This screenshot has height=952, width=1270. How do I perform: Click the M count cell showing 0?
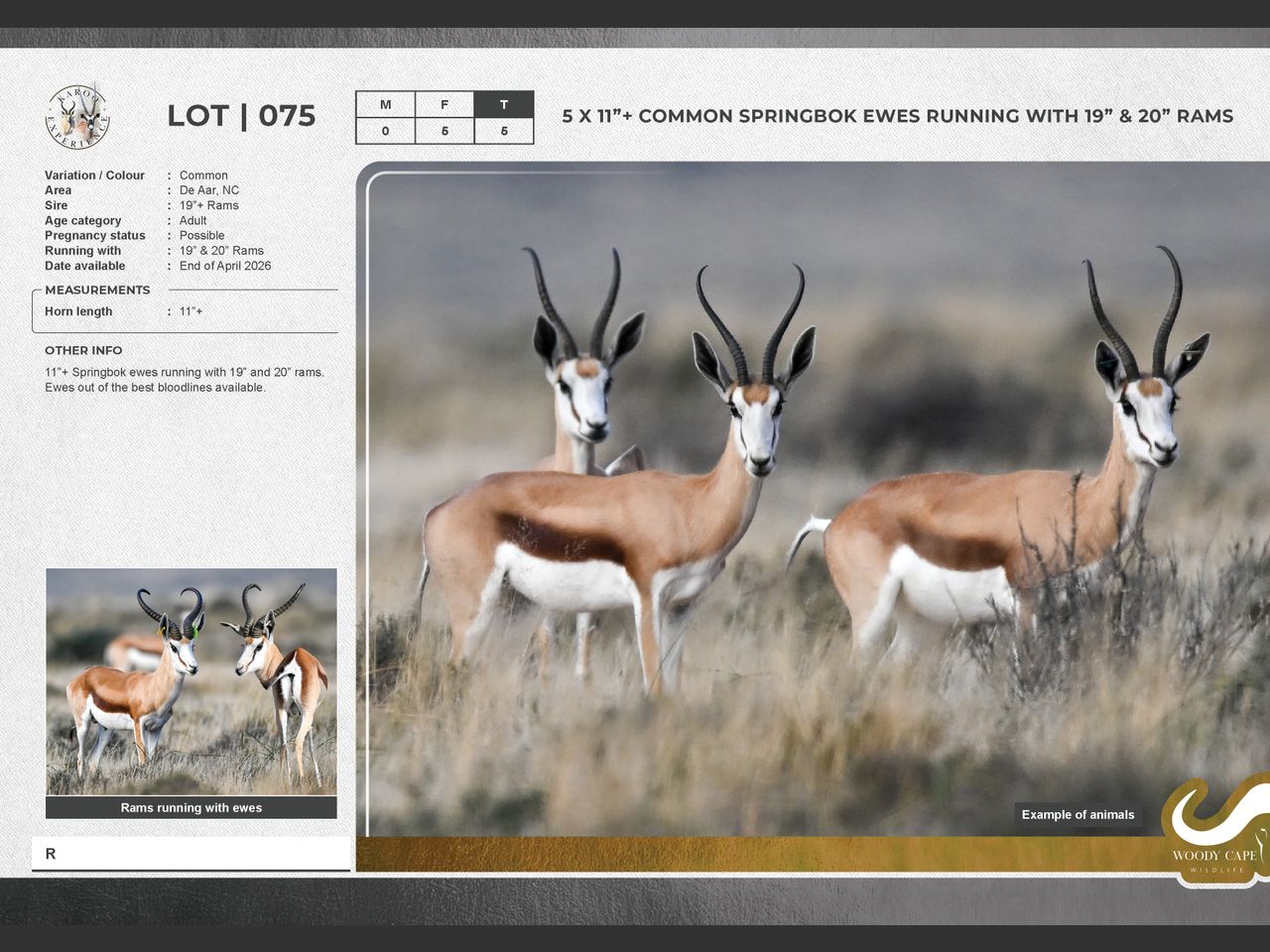(385, 131)
